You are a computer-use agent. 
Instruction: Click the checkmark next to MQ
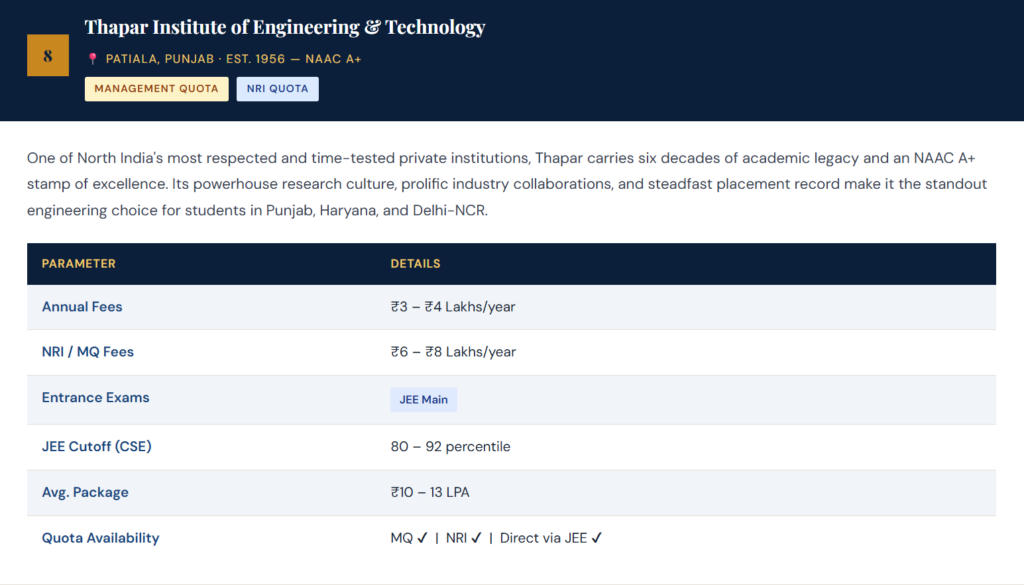pos(422,538)
